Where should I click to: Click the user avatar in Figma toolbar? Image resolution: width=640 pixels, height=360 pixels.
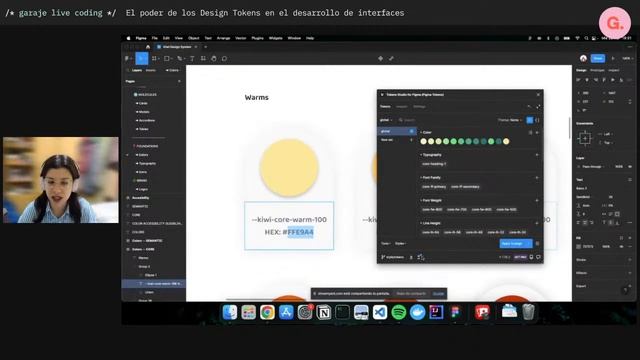coord(583,58)
